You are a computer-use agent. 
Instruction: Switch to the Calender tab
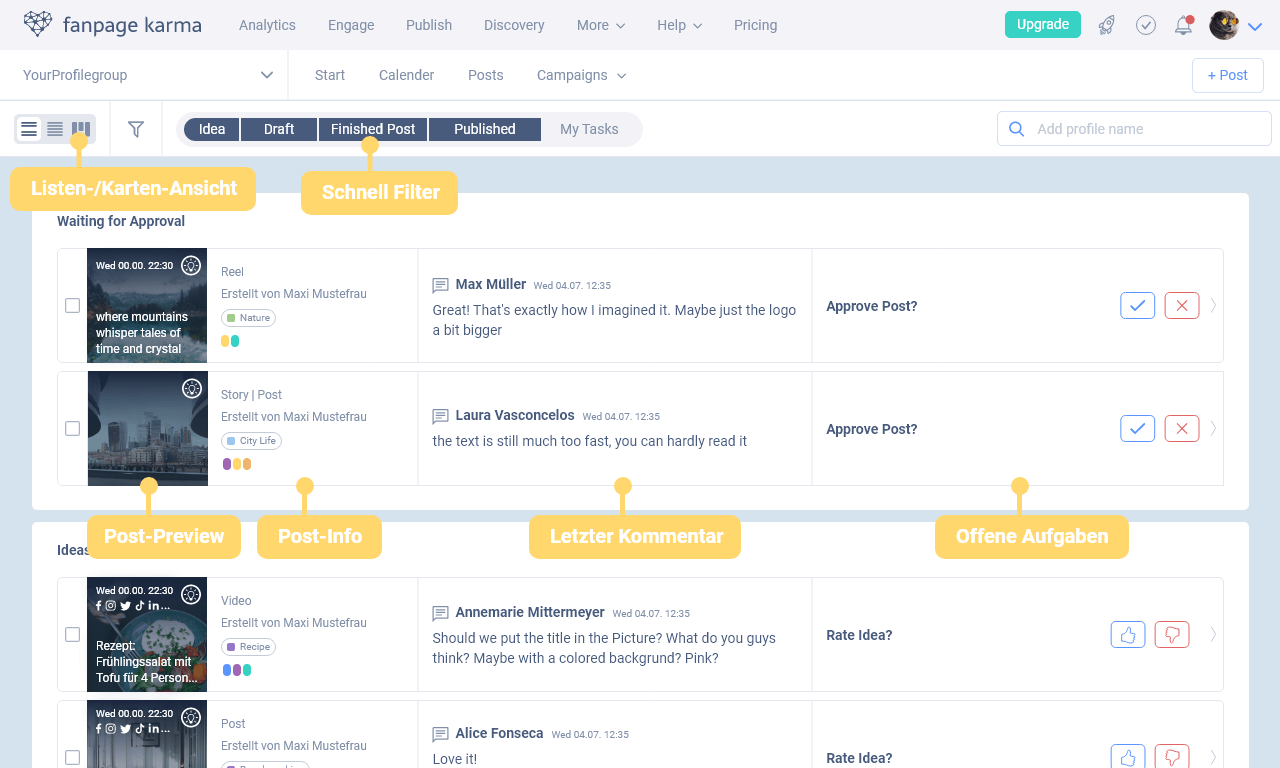pos(406,75)
